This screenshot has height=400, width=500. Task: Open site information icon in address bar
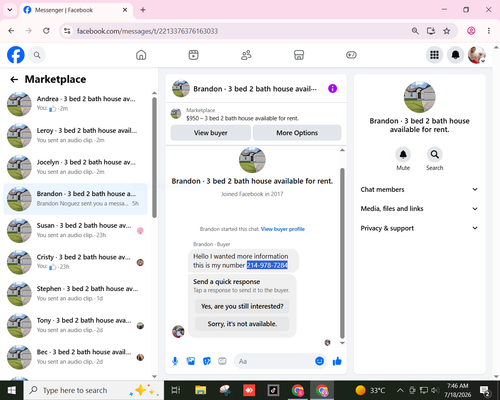pyautogui.click(x=67, y=31)
